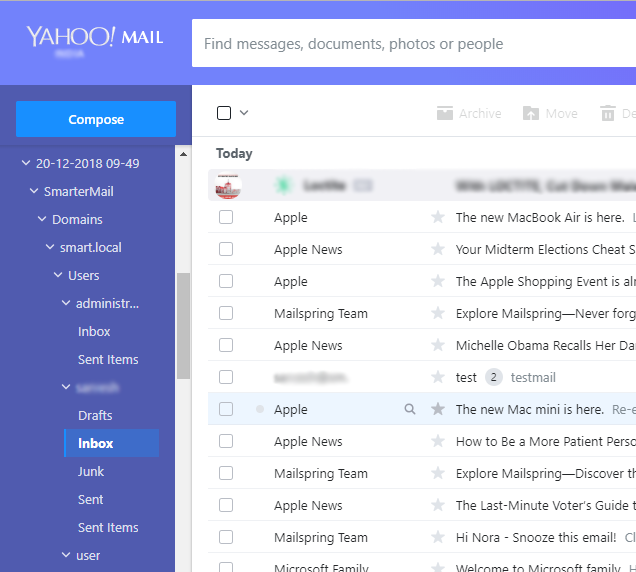
Task: Click the search magnifier icon on the Mac mini row
Action: (x=410, y=409)
